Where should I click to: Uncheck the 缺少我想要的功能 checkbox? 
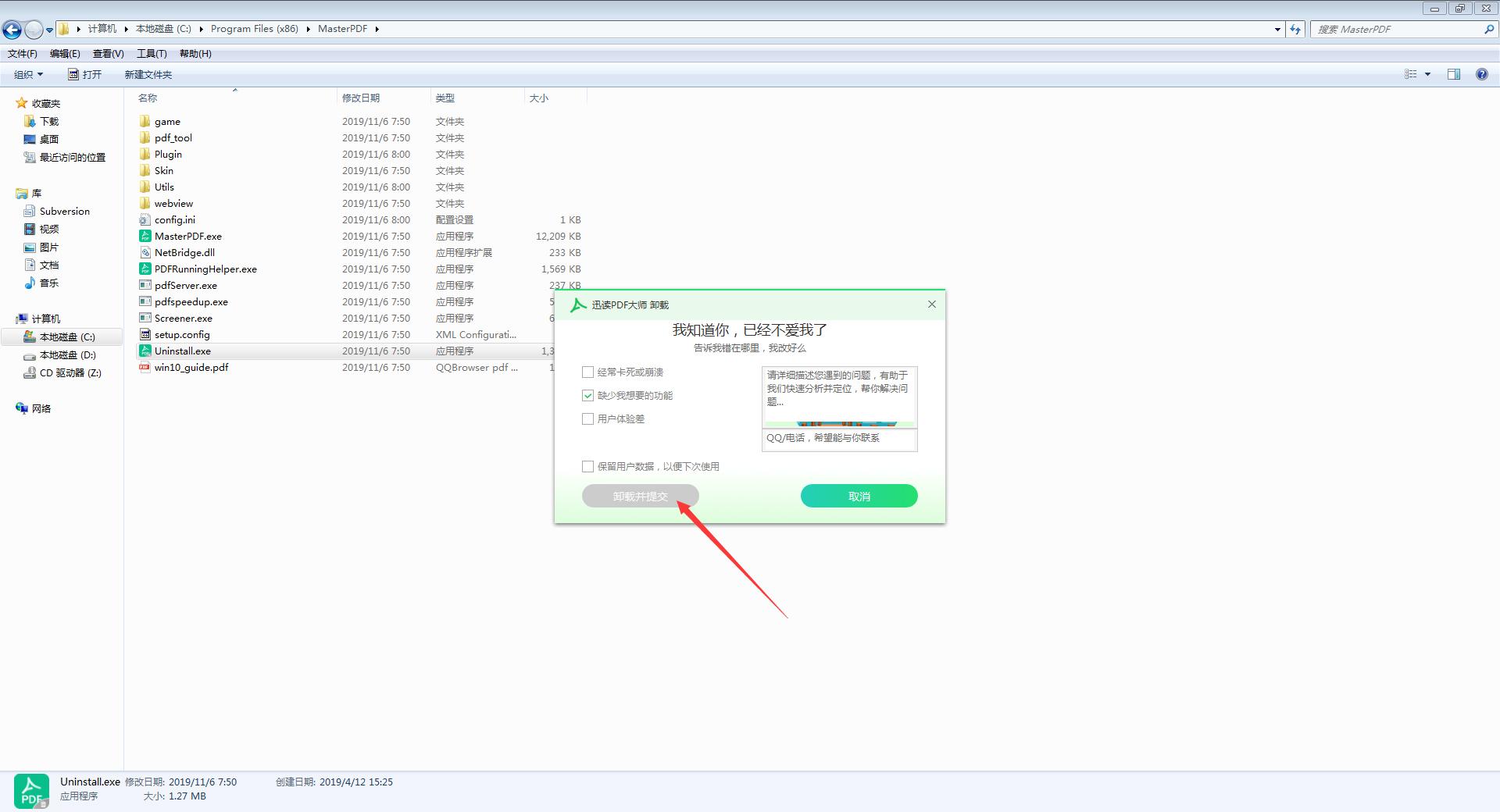[x=587, y=396]
